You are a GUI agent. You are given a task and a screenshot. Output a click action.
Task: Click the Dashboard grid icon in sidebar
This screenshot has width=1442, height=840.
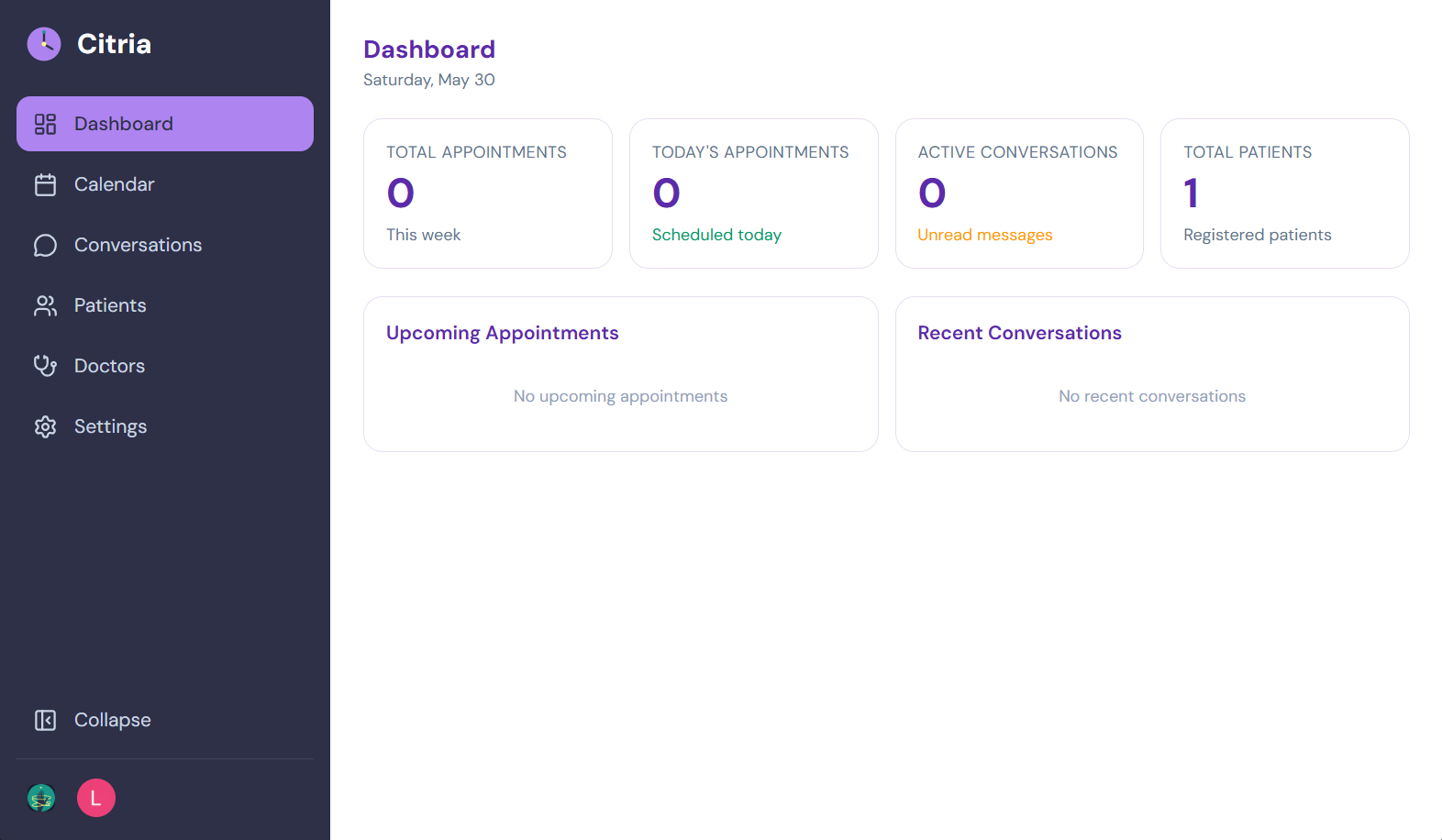coord(45,124)
